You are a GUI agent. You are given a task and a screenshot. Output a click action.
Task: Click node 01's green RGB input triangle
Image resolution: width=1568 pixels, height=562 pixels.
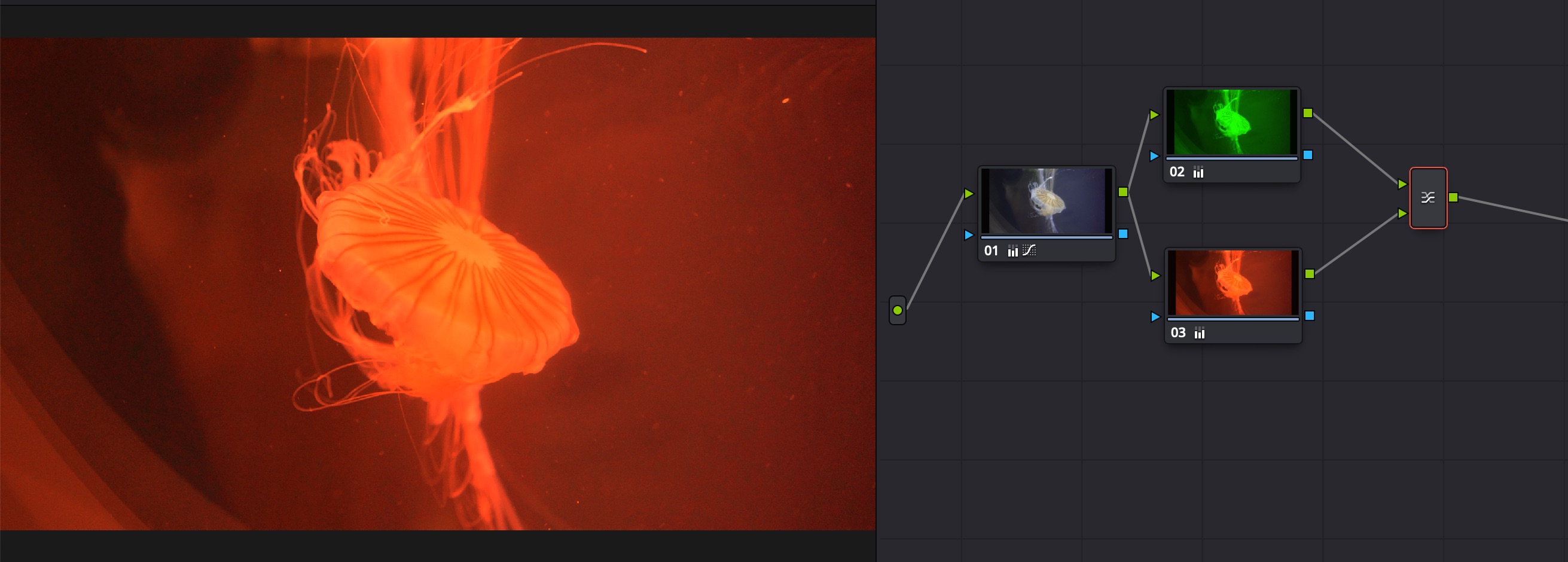(968, 194)
